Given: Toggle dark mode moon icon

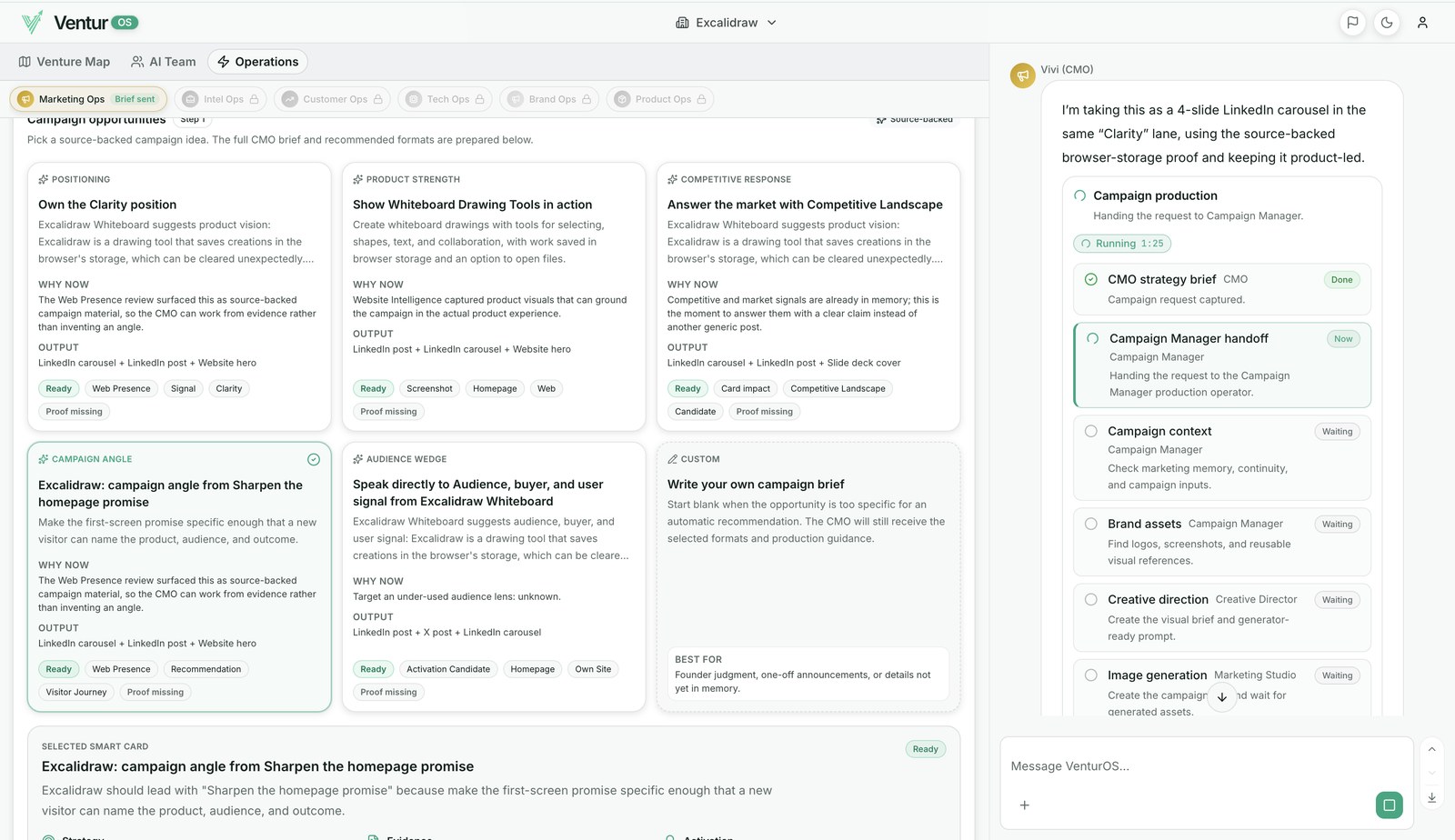Looking at the screenshot, I should tap(1387, 23).
